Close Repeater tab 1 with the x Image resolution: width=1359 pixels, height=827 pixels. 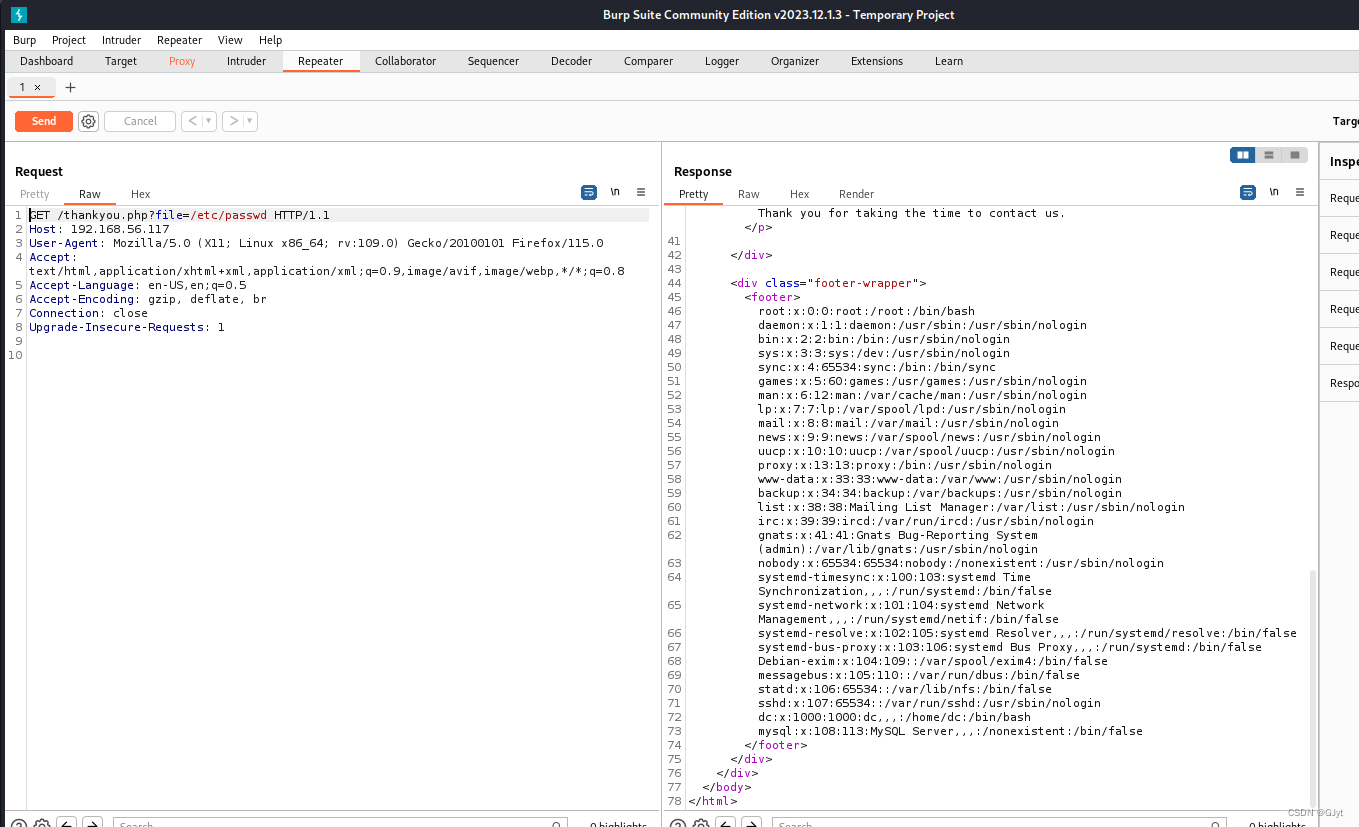pyautogui.click(x=37, y=87)
